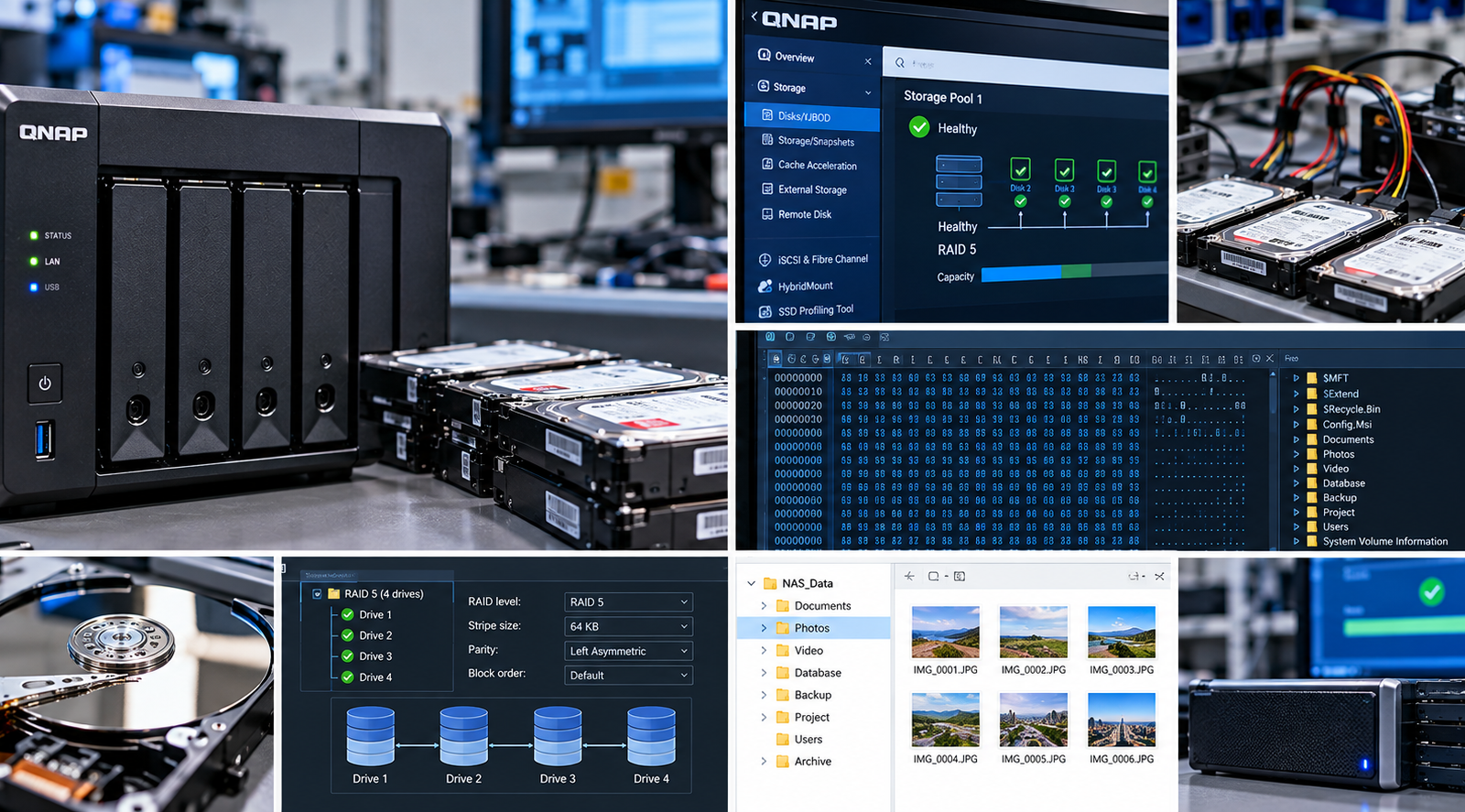The image size is (1465, 812).
Task: Click hex offset row 00000020
Action: point(798,406)
